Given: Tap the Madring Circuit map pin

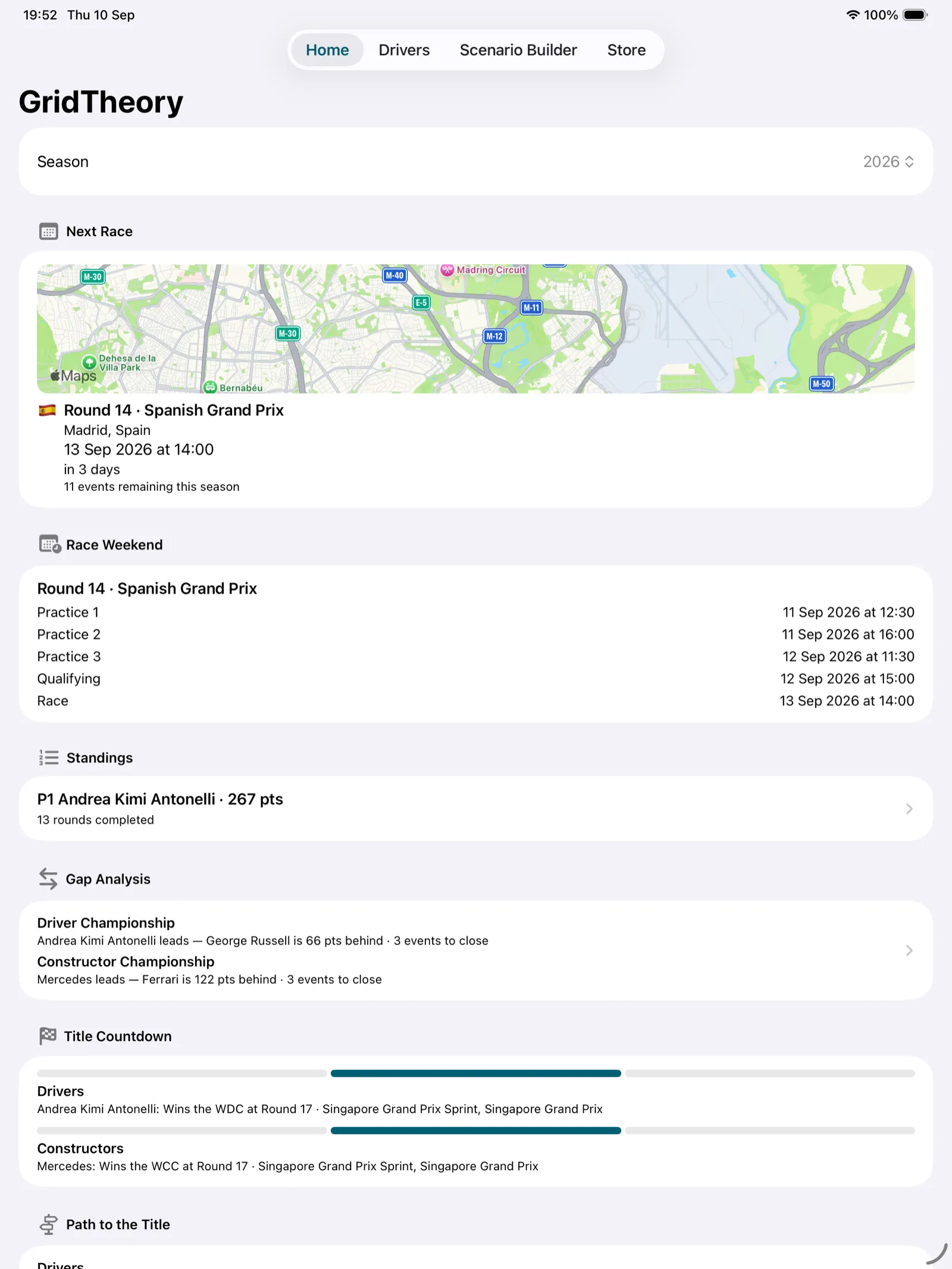Looking at the screenshot, I should tap(447, 270).
